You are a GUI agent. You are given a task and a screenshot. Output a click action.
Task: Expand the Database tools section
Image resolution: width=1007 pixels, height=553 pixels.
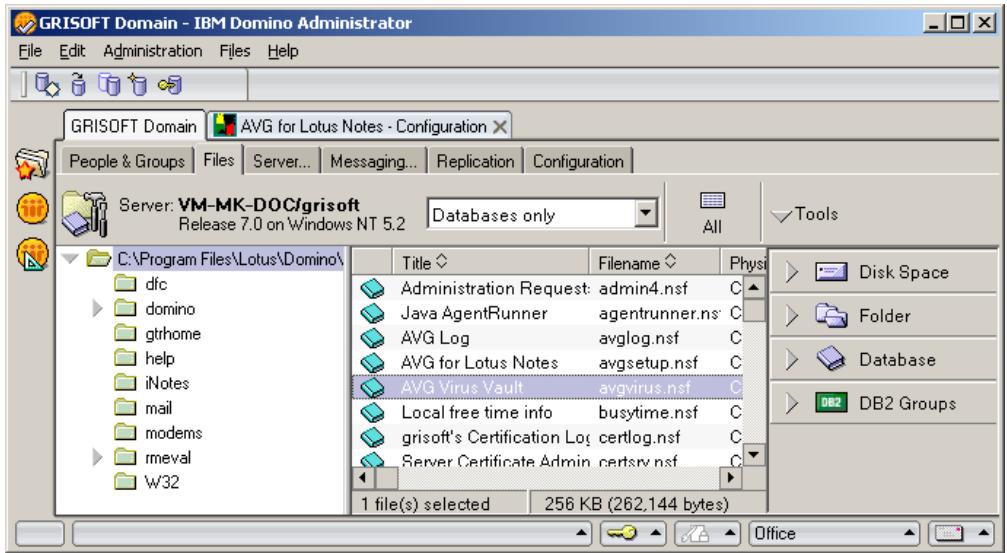point(791,360)
